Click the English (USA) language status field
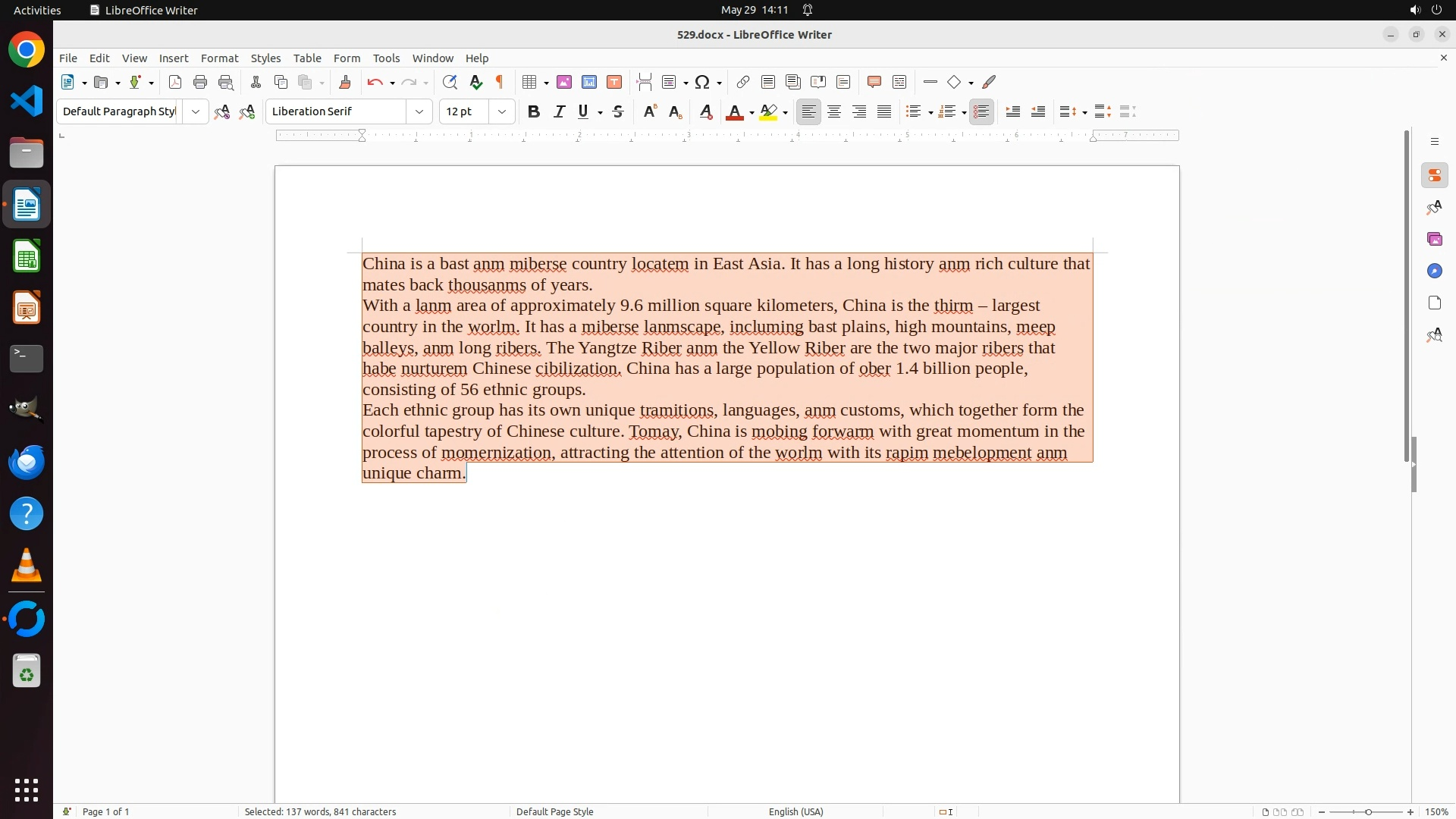 (795, 811)
